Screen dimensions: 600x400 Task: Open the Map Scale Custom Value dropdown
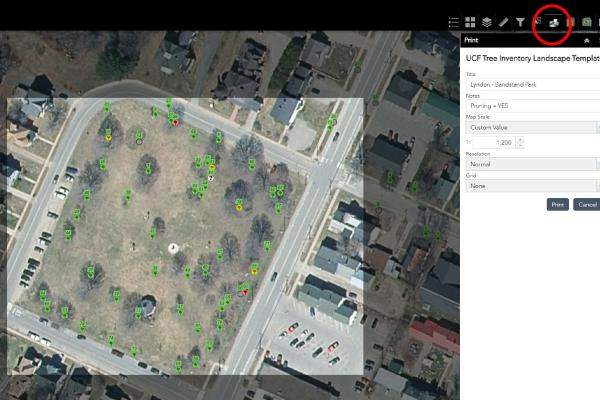pyautogui.click(x=532, y=128)
